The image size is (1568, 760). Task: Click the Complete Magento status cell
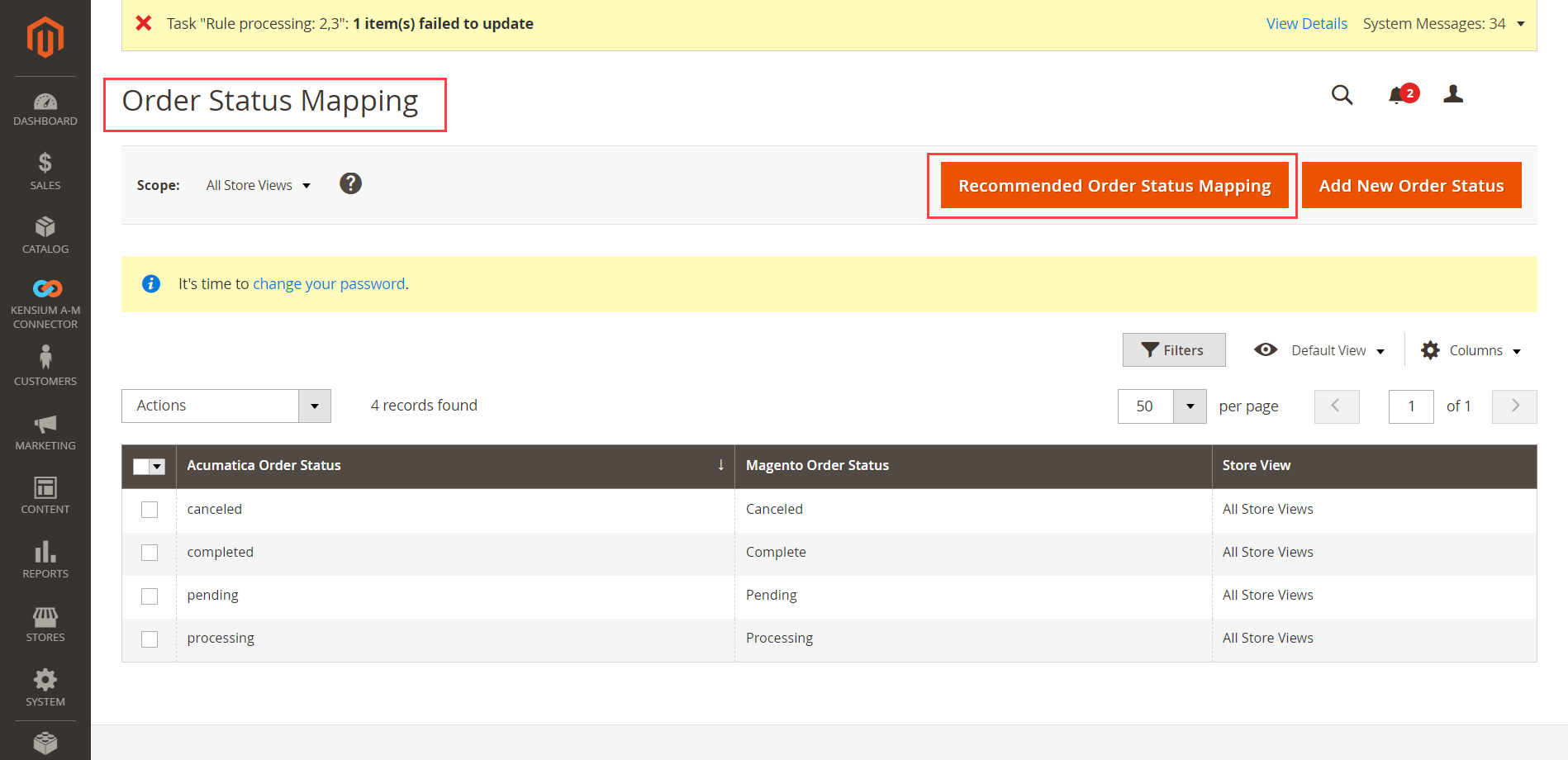click(x=973, y=553)
